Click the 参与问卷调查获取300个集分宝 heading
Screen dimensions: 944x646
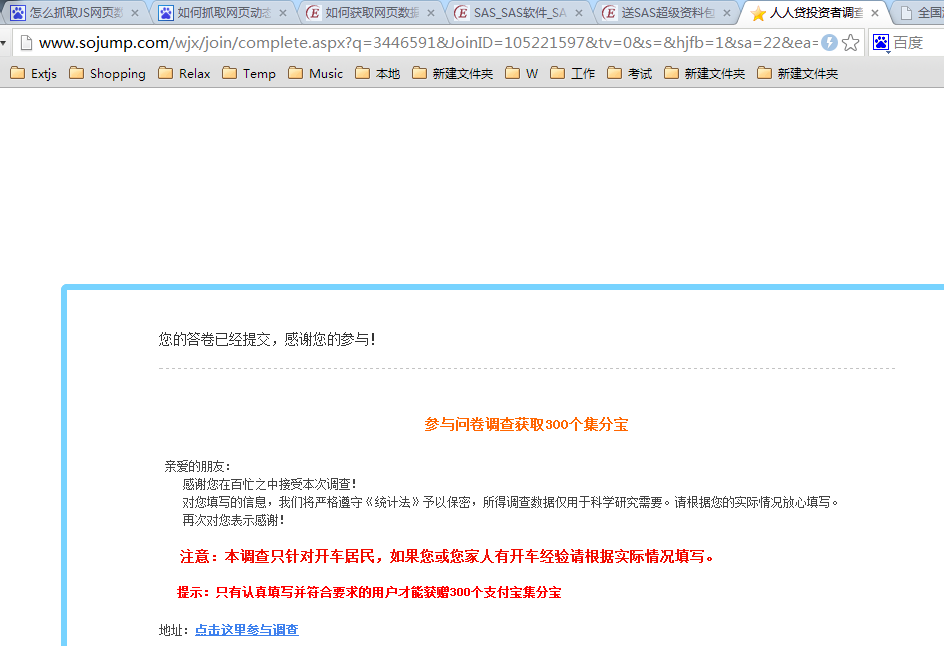pos(526,424)
